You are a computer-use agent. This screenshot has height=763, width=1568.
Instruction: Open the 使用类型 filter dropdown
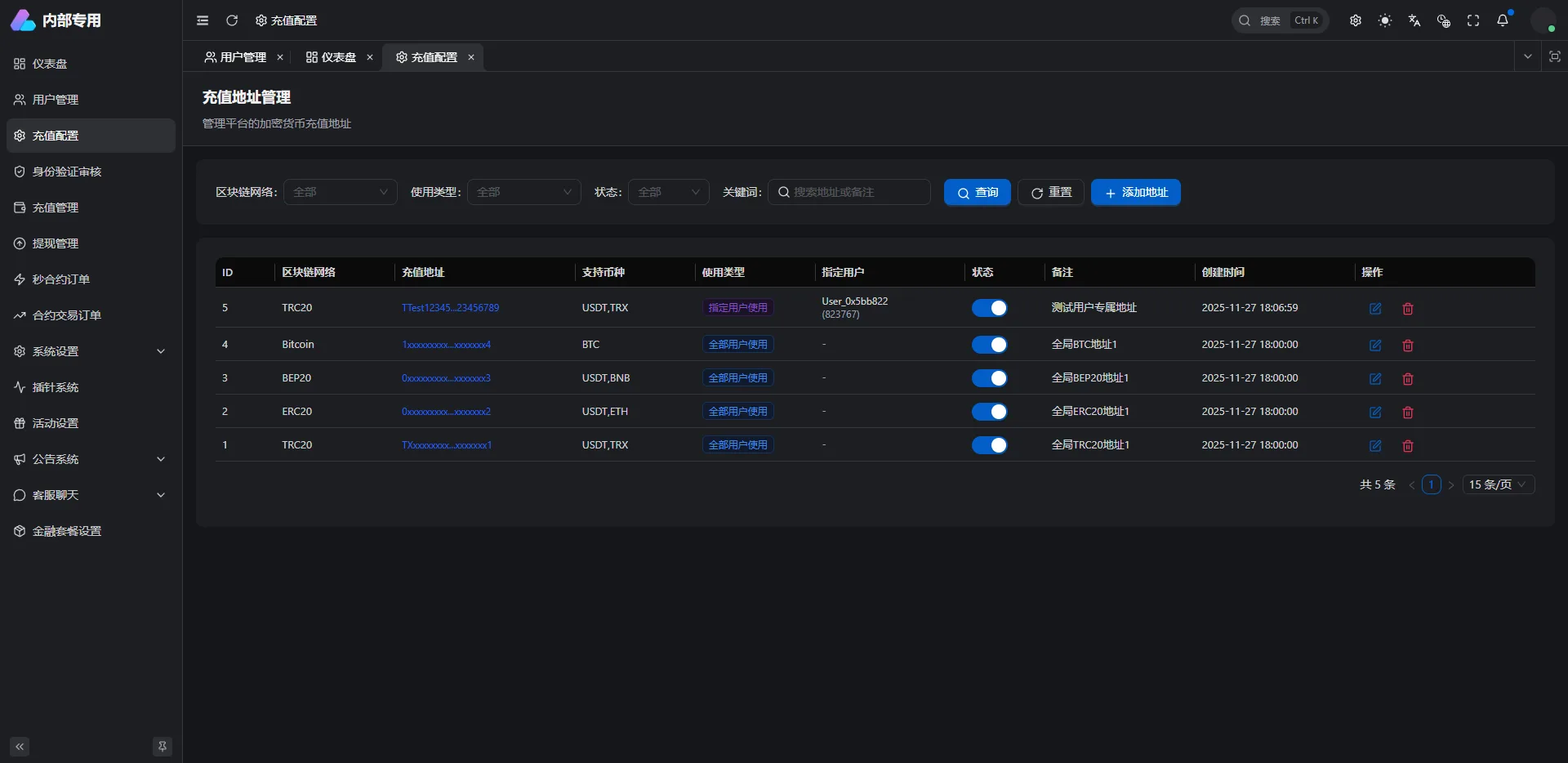click(523, 192)
